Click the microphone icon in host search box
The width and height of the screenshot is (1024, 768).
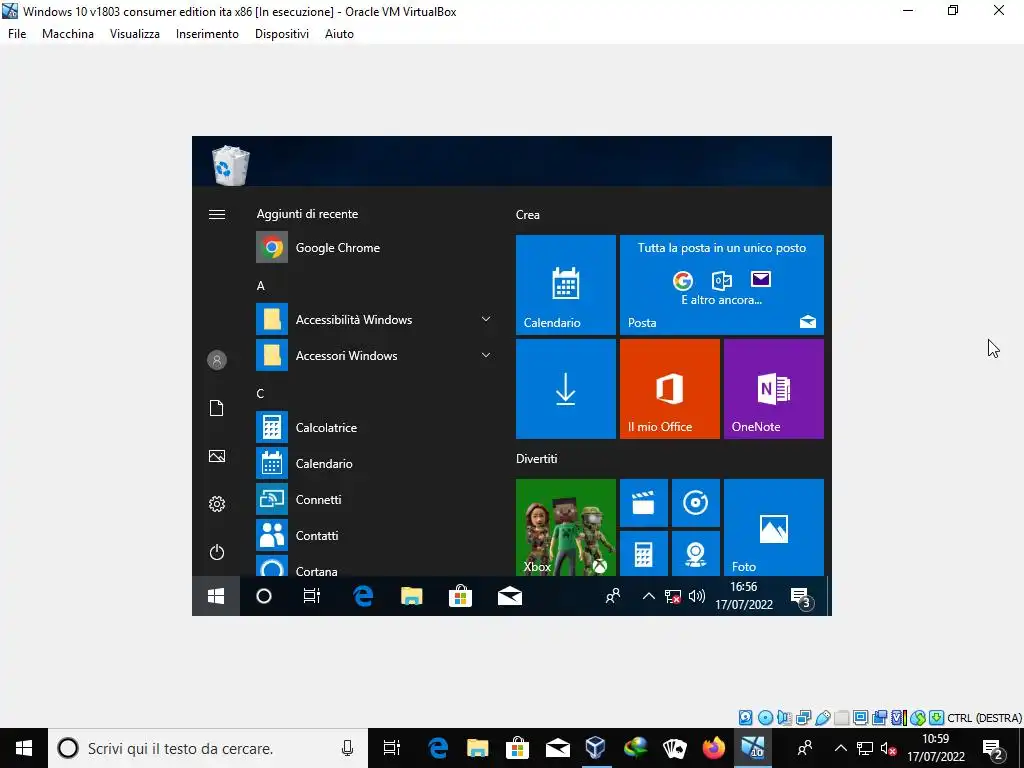[x=347, y=748]
